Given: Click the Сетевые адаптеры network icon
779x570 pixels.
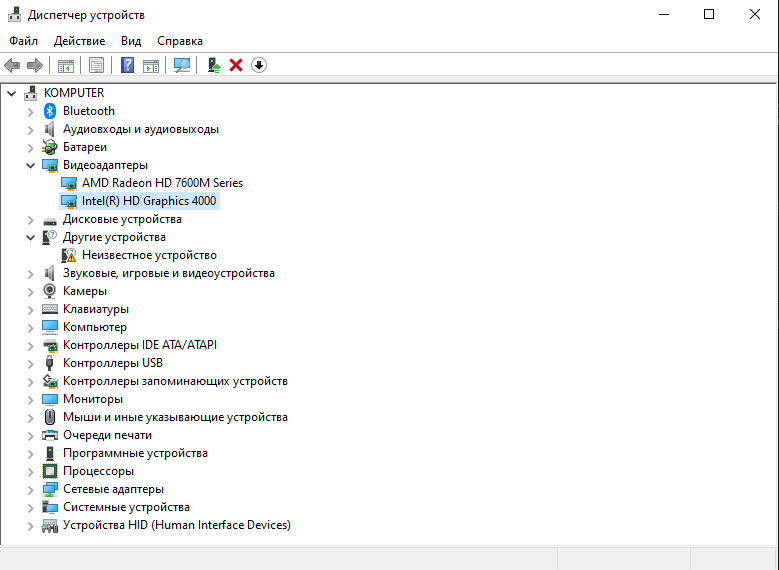Looking at the screenshot, I should (x=50, y=489).
